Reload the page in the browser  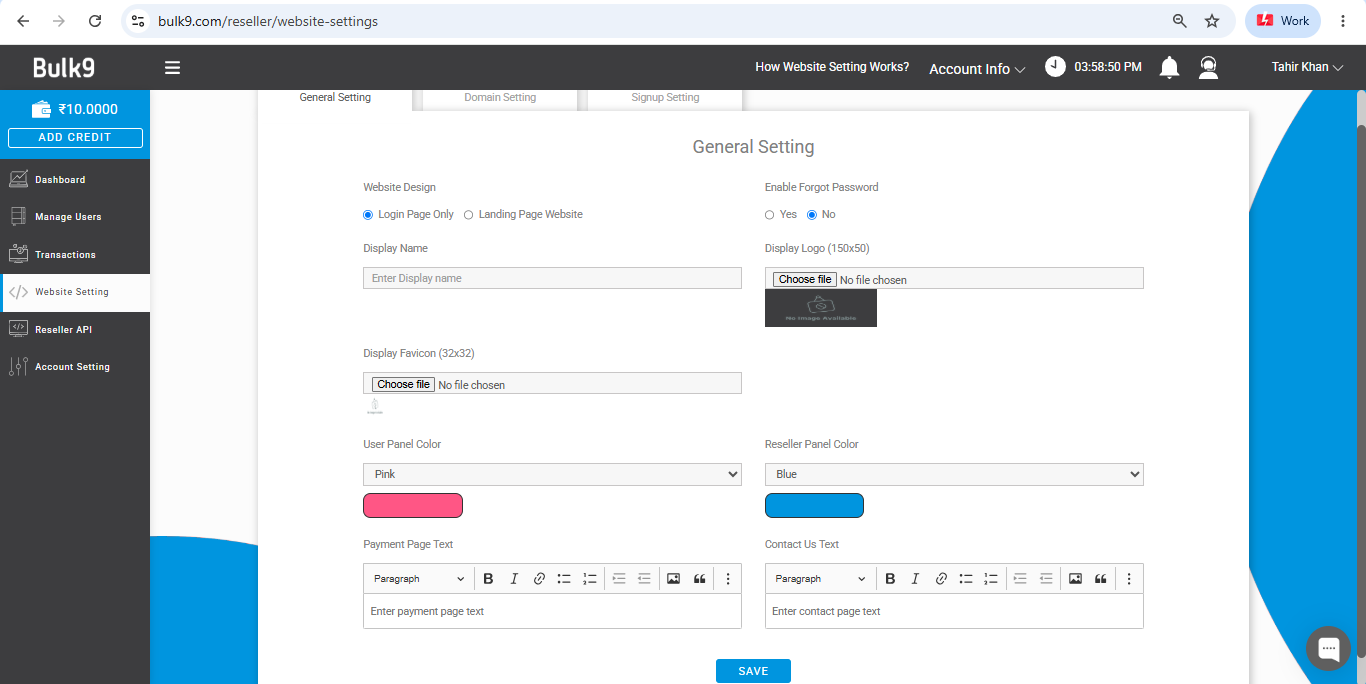95,21
